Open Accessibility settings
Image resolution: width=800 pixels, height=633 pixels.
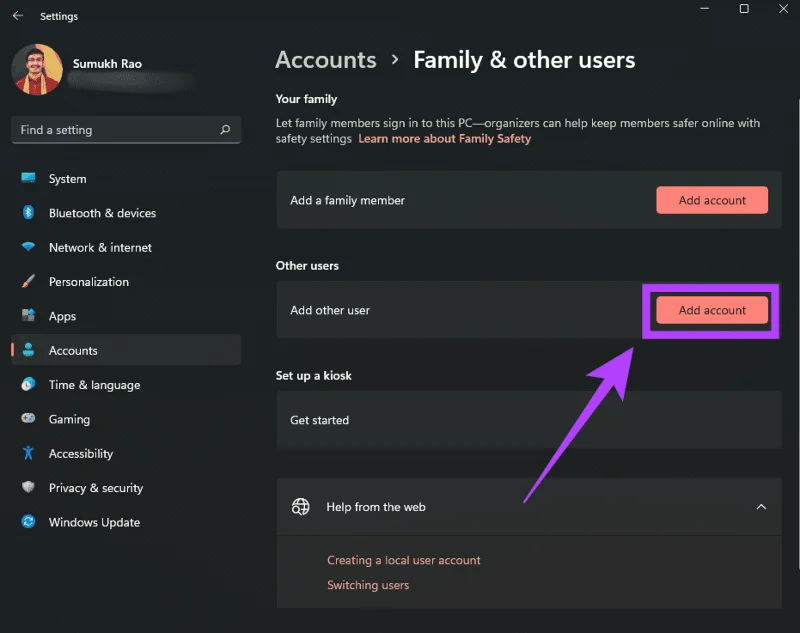tap(126, 453)
